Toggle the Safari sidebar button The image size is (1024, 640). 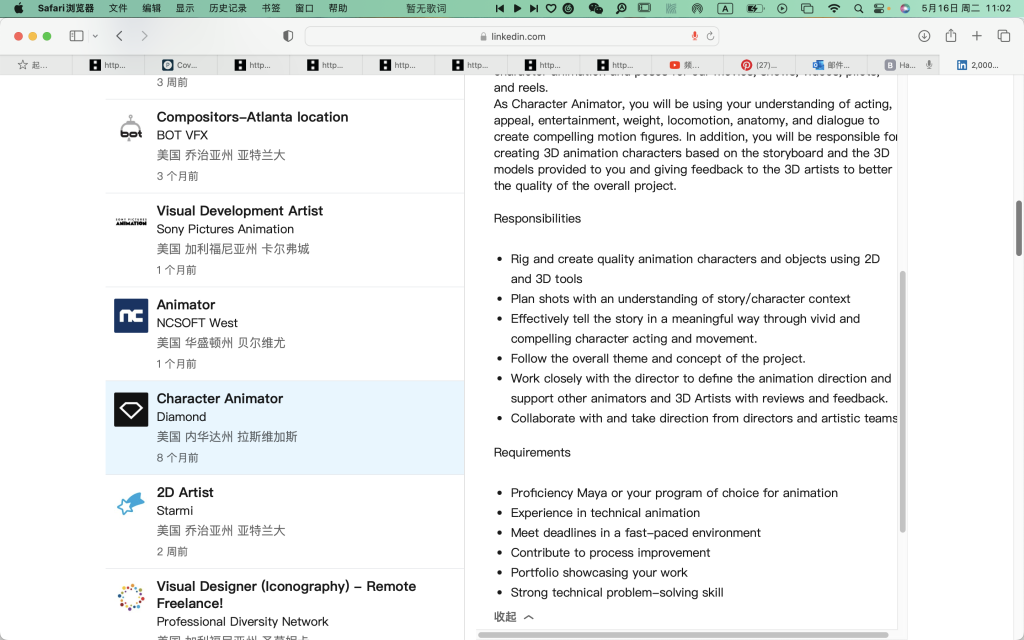click(76, 36)
